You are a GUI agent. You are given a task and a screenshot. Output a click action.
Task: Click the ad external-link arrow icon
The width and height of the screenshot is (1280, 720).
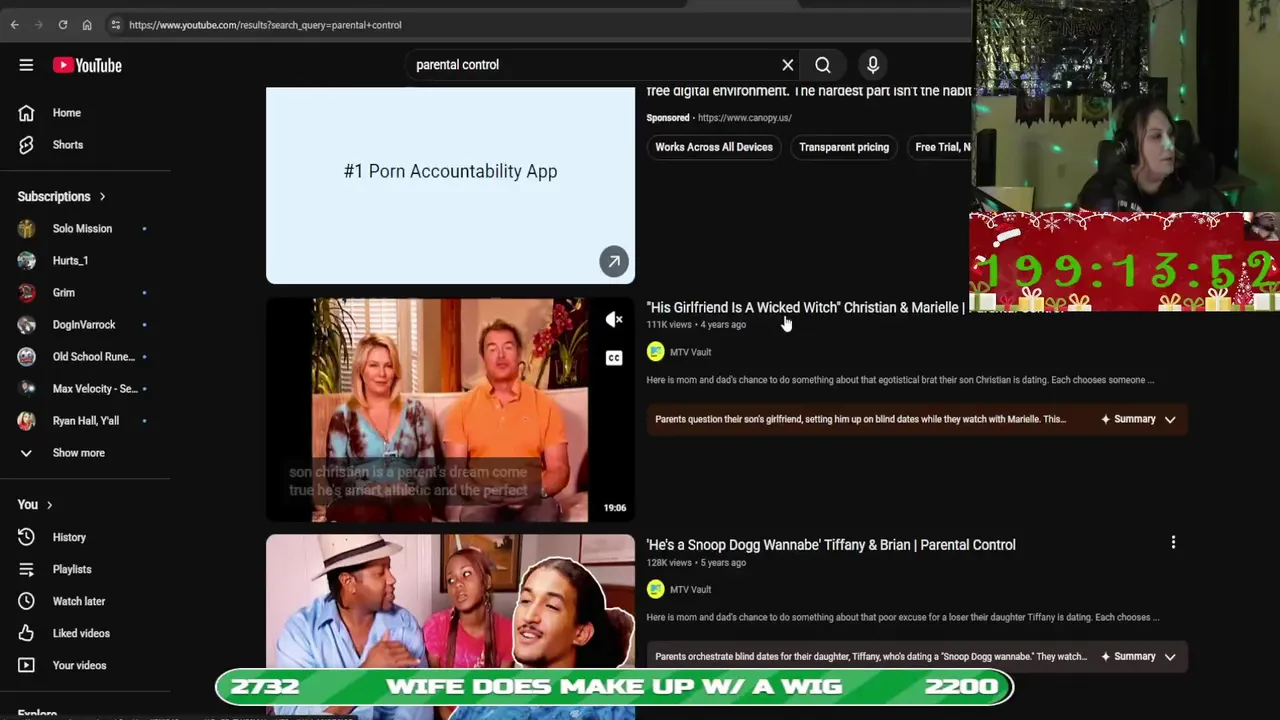[x=614, y=261]
